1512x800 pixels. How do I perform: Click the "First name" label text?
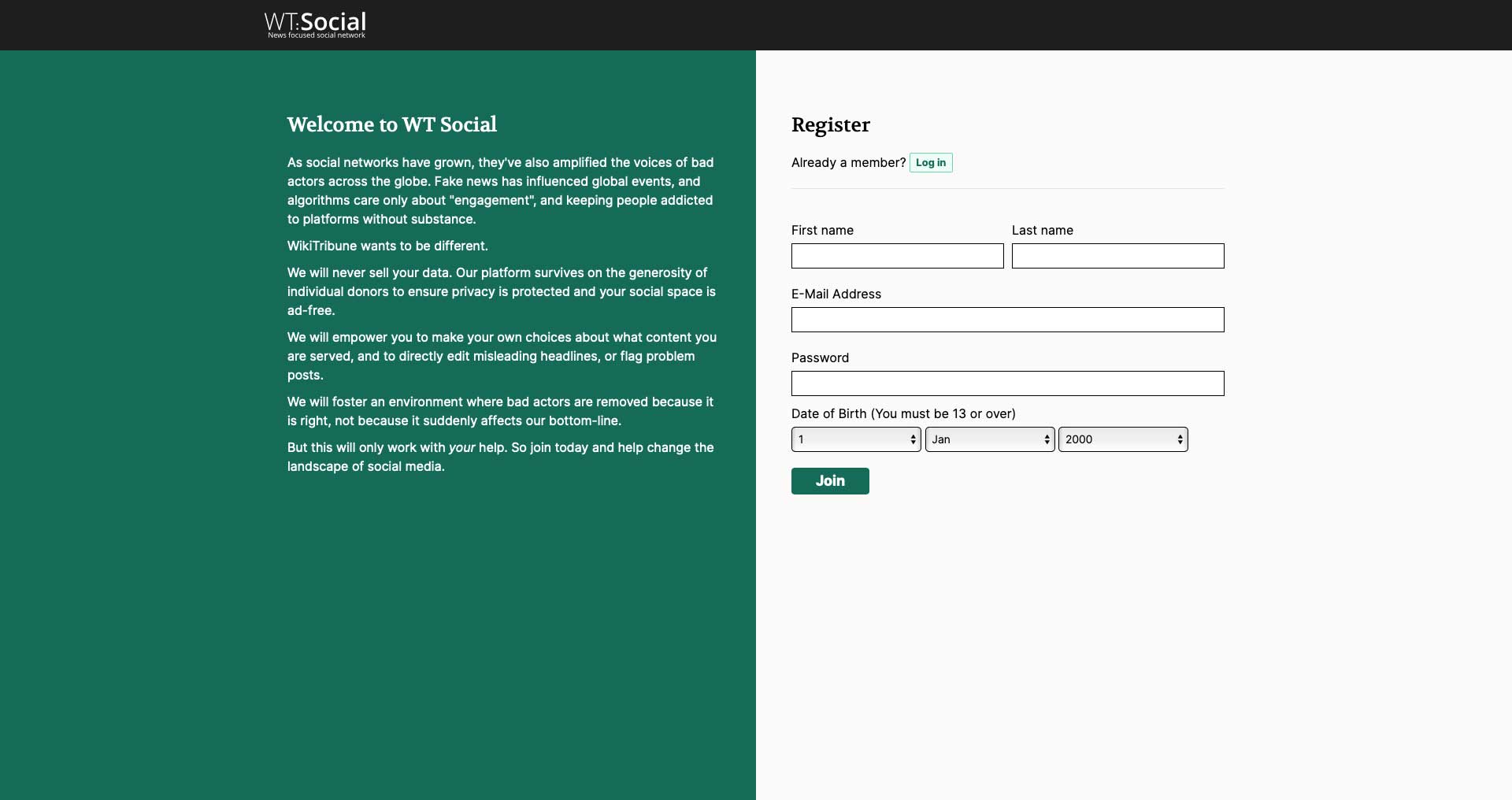pyautogui.click(x=822, y=231)
